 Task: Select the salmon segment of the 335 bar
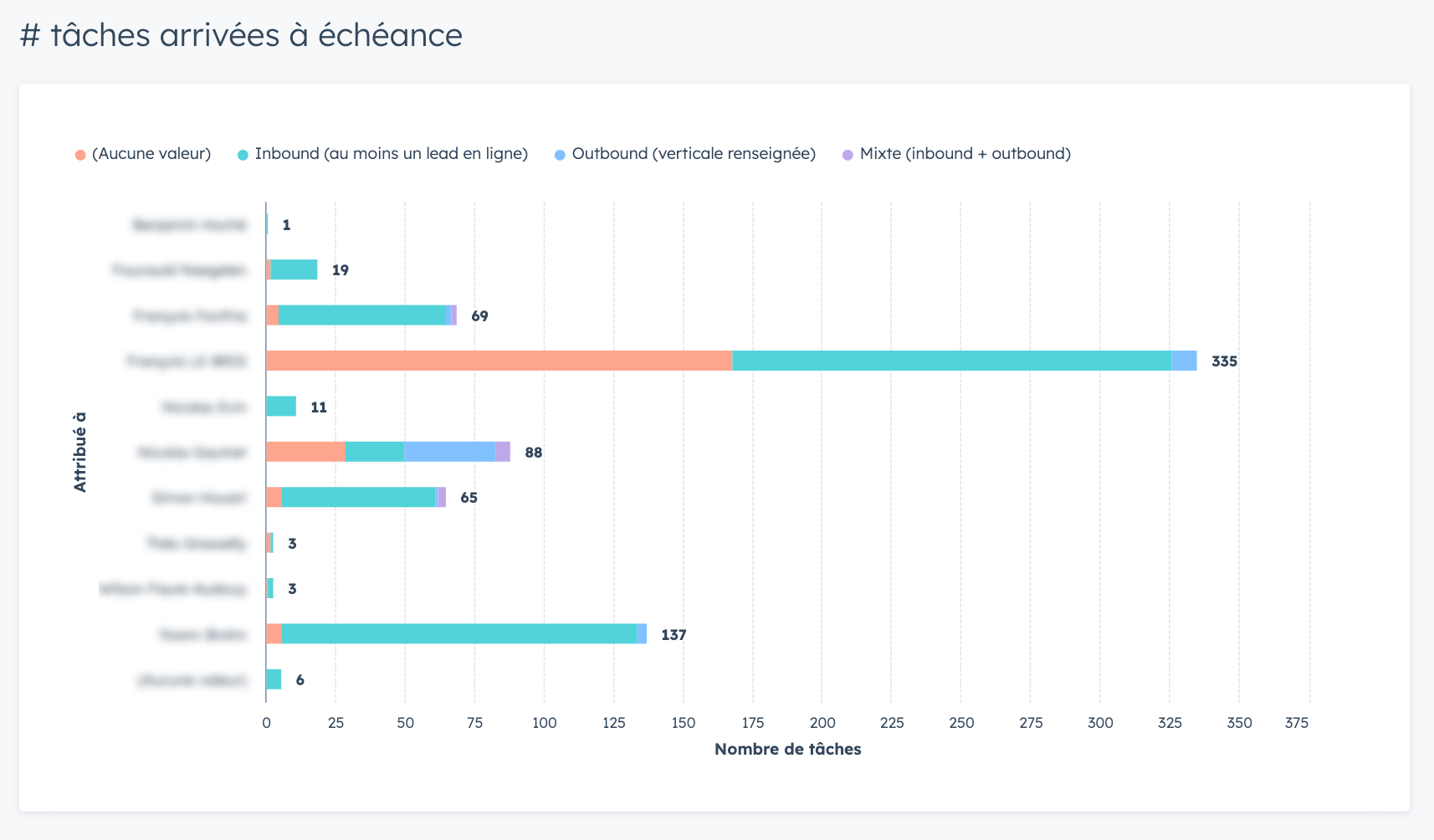point(499,361)
